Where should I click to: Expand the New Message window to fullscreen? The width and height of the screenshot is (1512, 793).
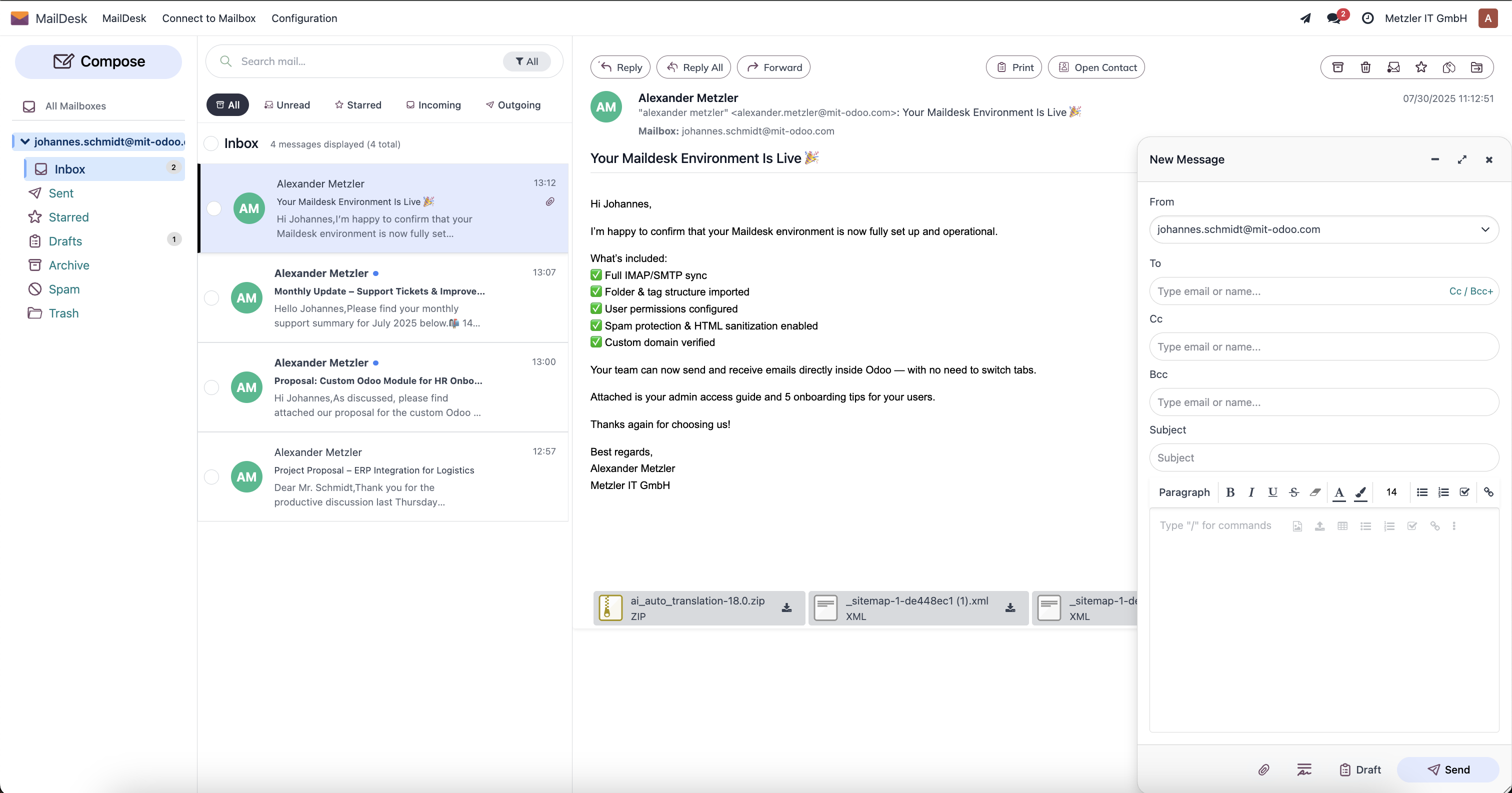(1461, 159)
